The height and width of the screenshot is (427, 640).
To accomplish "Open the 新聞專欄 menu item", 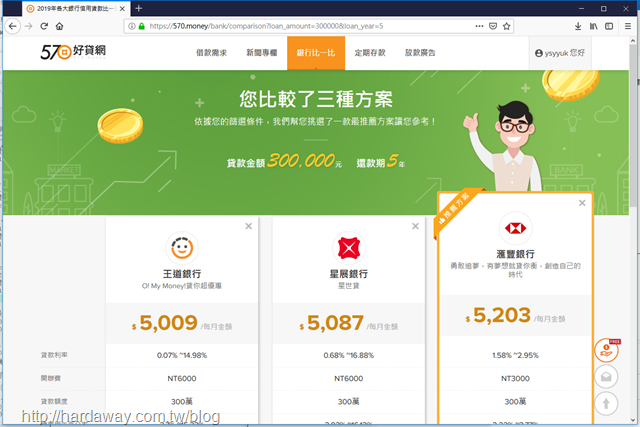I will (x=262, y=53).
